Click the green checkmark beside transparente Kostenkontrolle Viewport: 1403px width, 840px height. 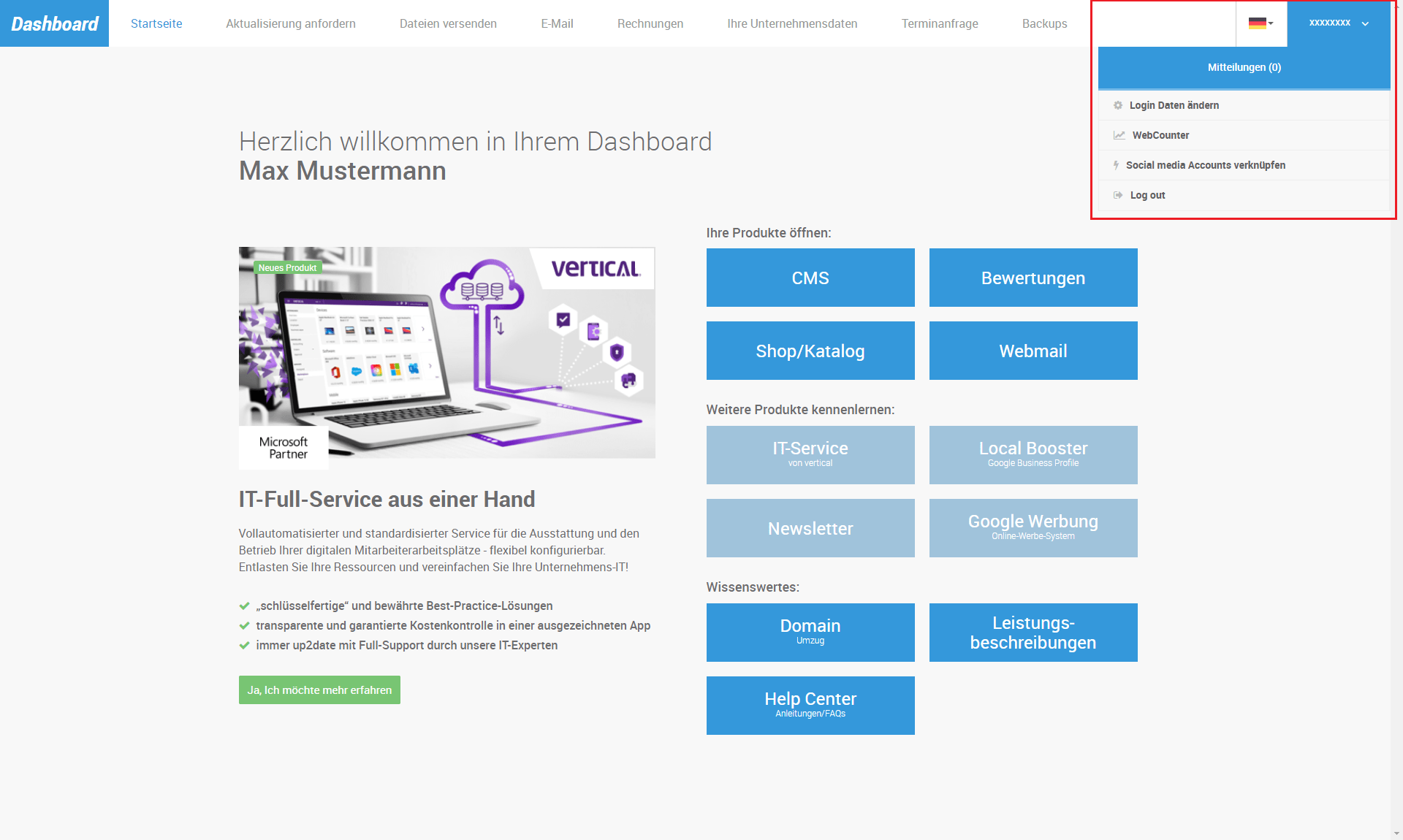244,625
